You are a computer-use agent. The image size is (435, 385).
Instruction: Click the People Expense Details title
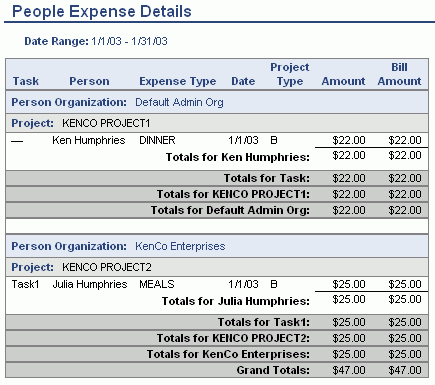pyautogui.click(x=102, y=11)
